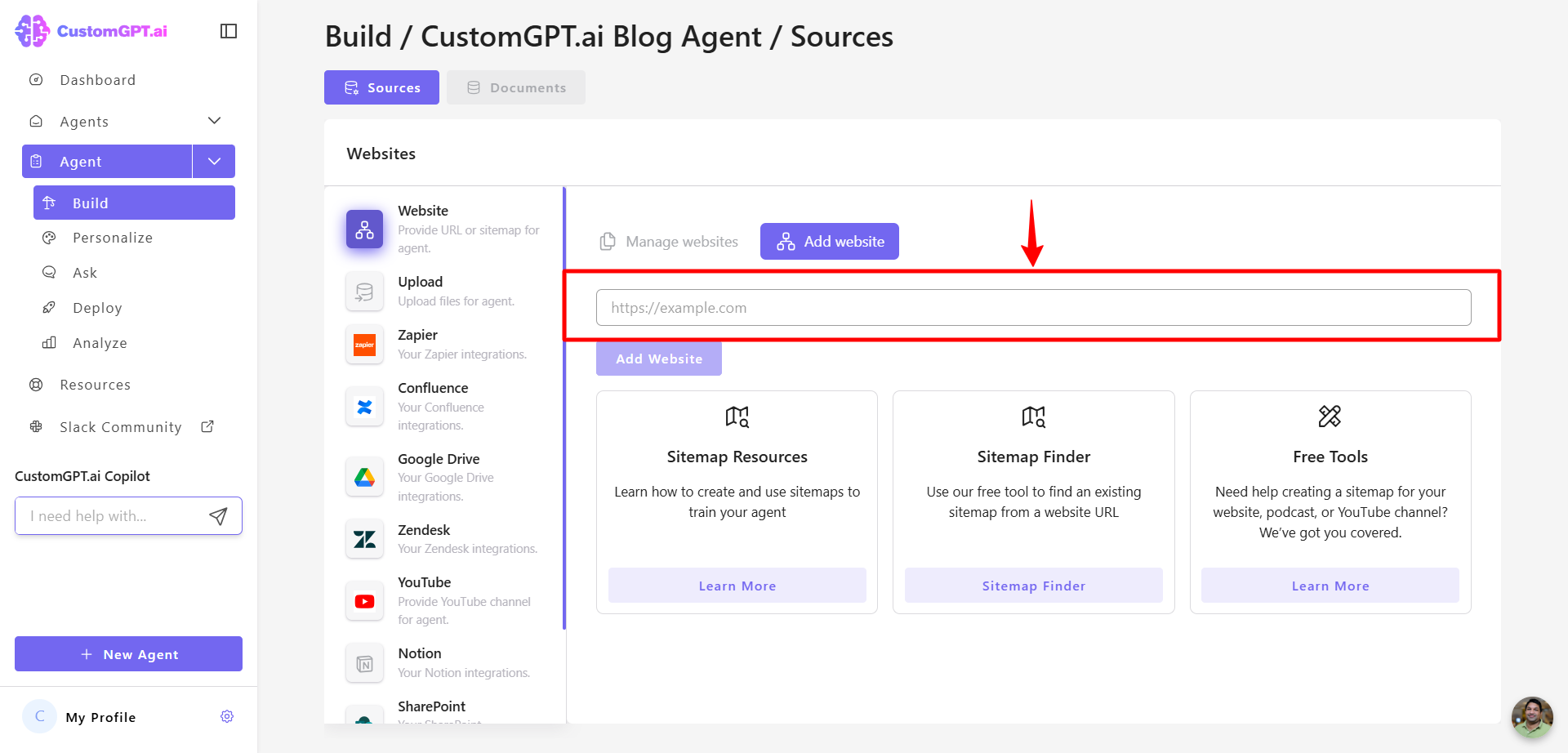
Task: Click the Personalize palette icon
Action: coord(49,238)
